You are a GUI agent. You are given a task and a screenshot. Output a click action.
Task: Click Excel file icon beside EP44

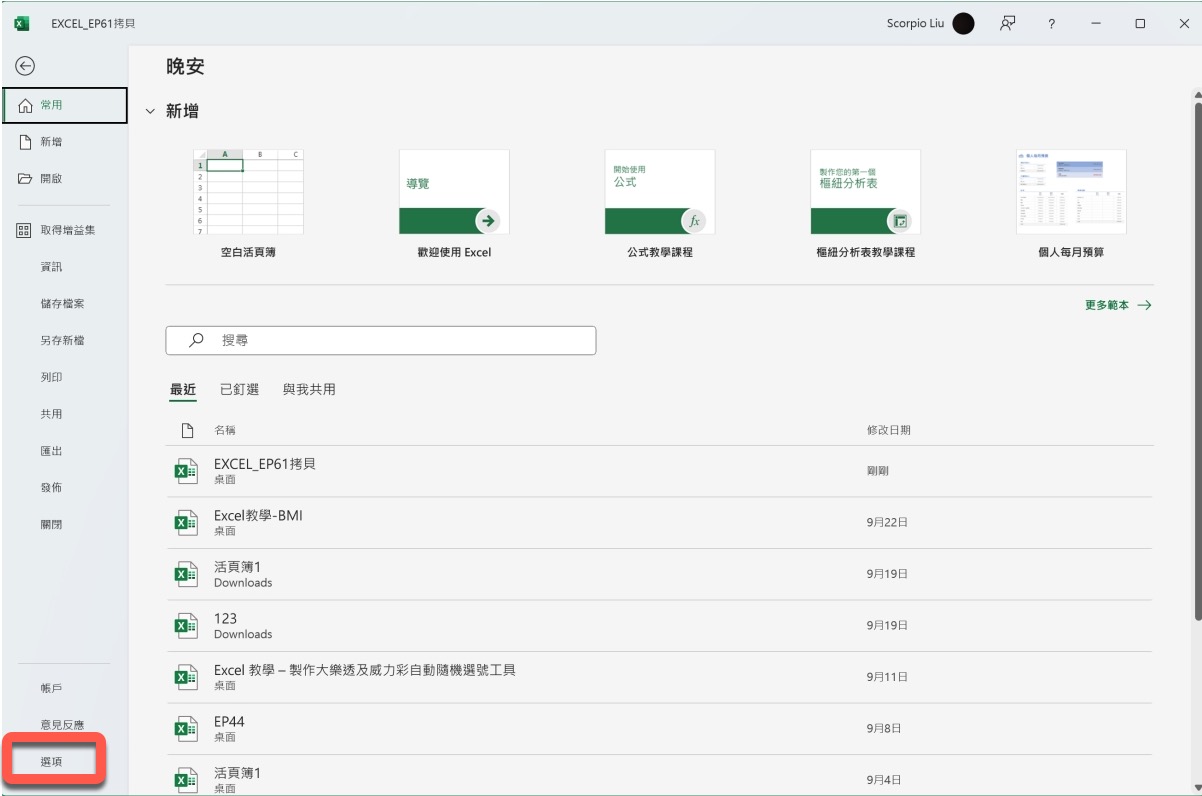[186, 728]
